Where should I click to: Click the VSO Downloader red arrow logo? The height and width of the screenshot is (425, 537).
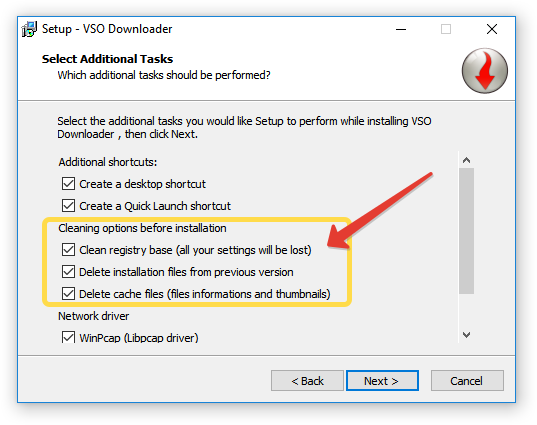point(485,71)
